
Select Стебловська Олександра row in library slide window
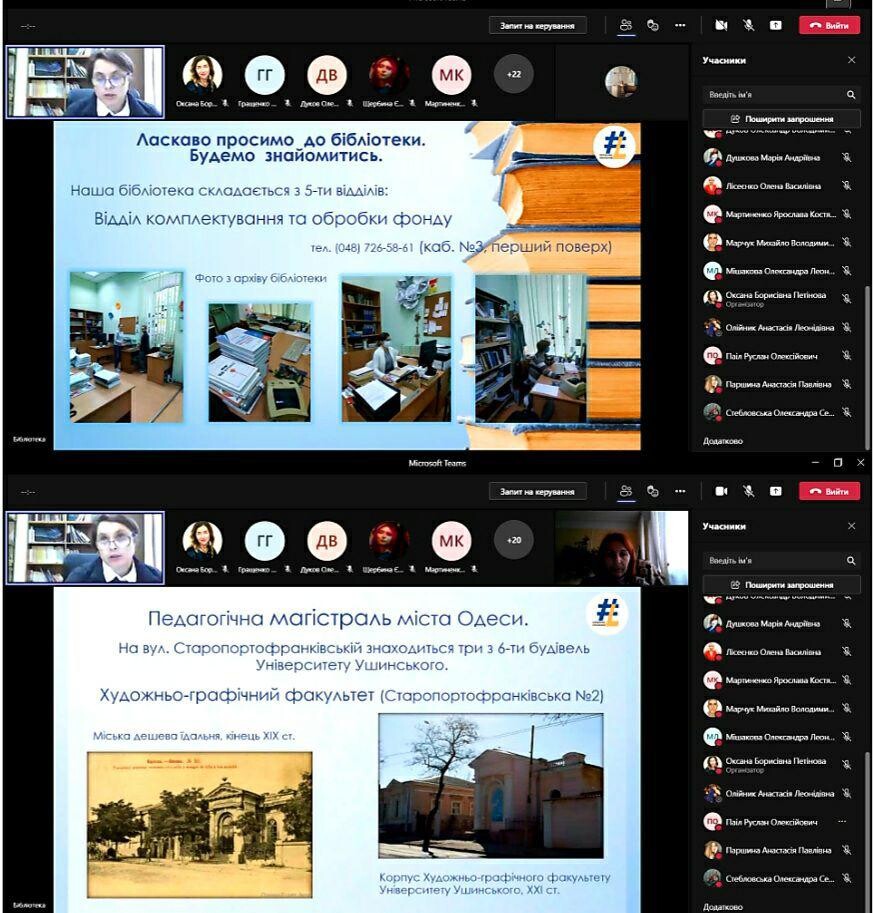pos(778,412)
